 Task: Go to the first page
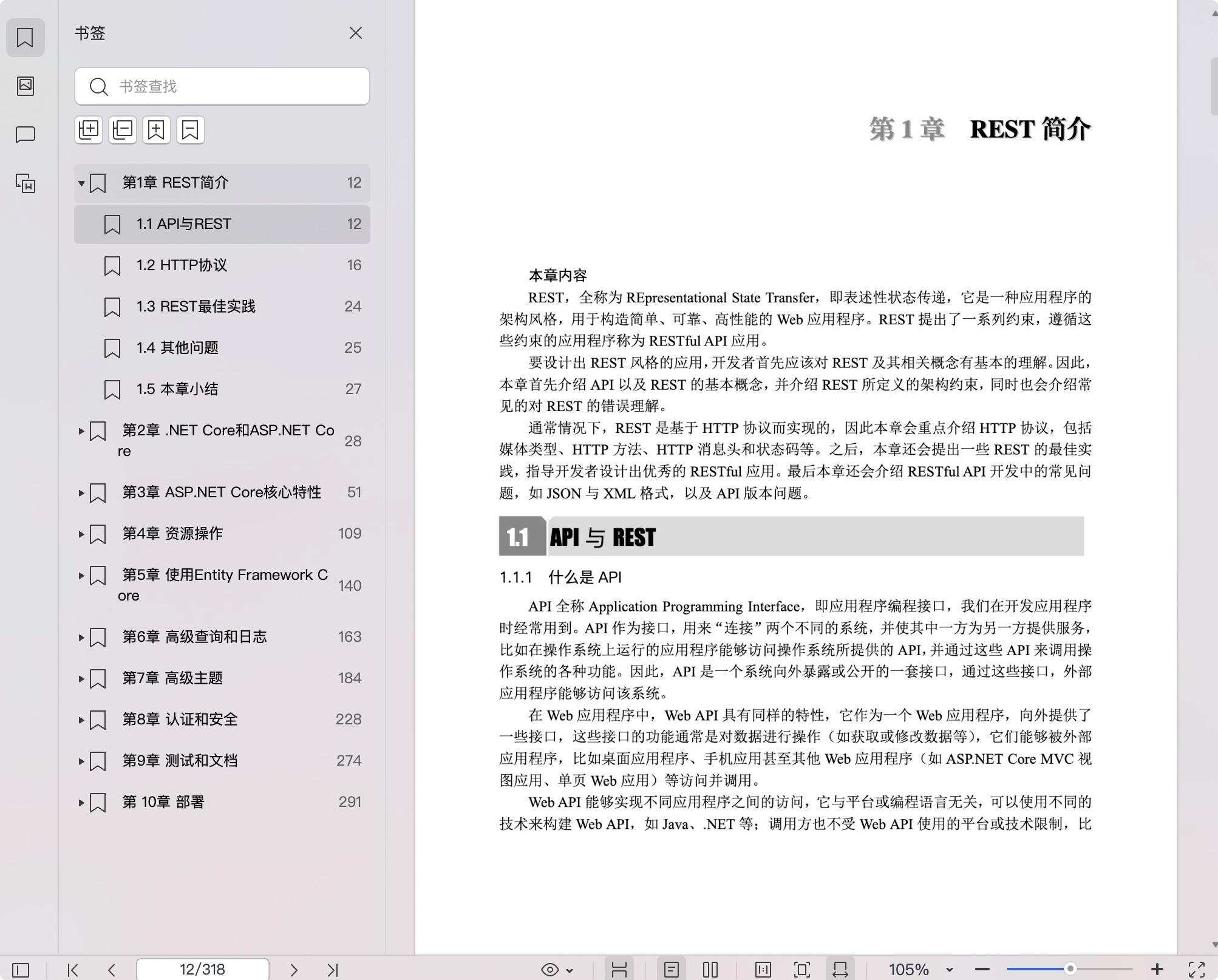pyautogui.click(x=73, y=970)
